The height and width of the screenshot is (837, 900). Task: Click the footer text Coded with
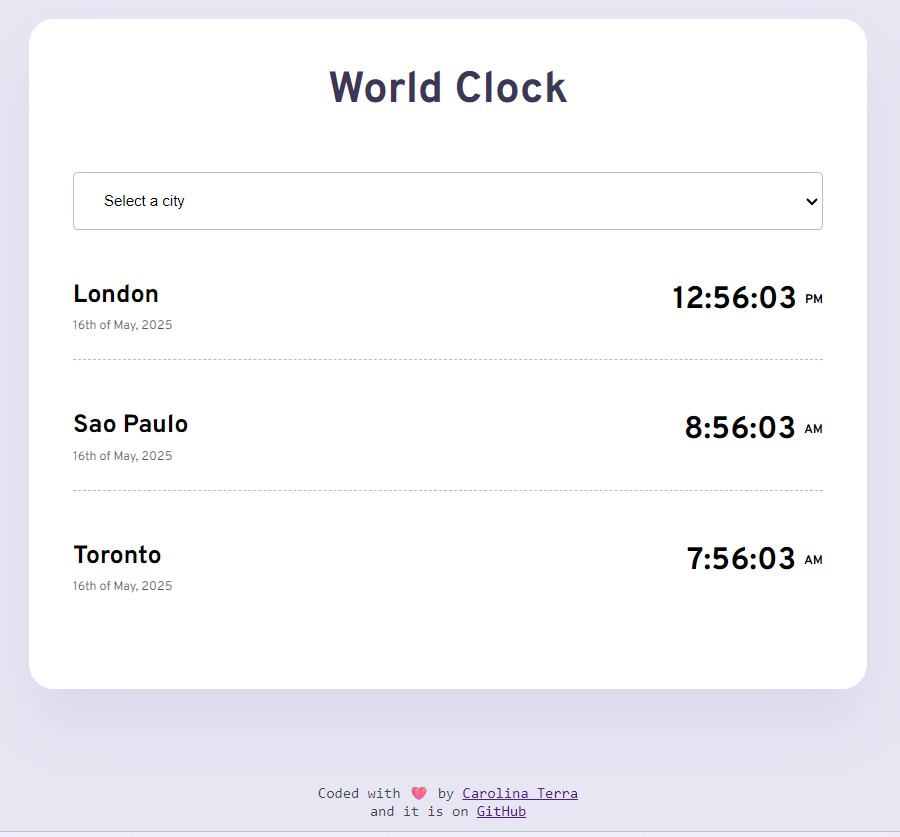(359, 793)
